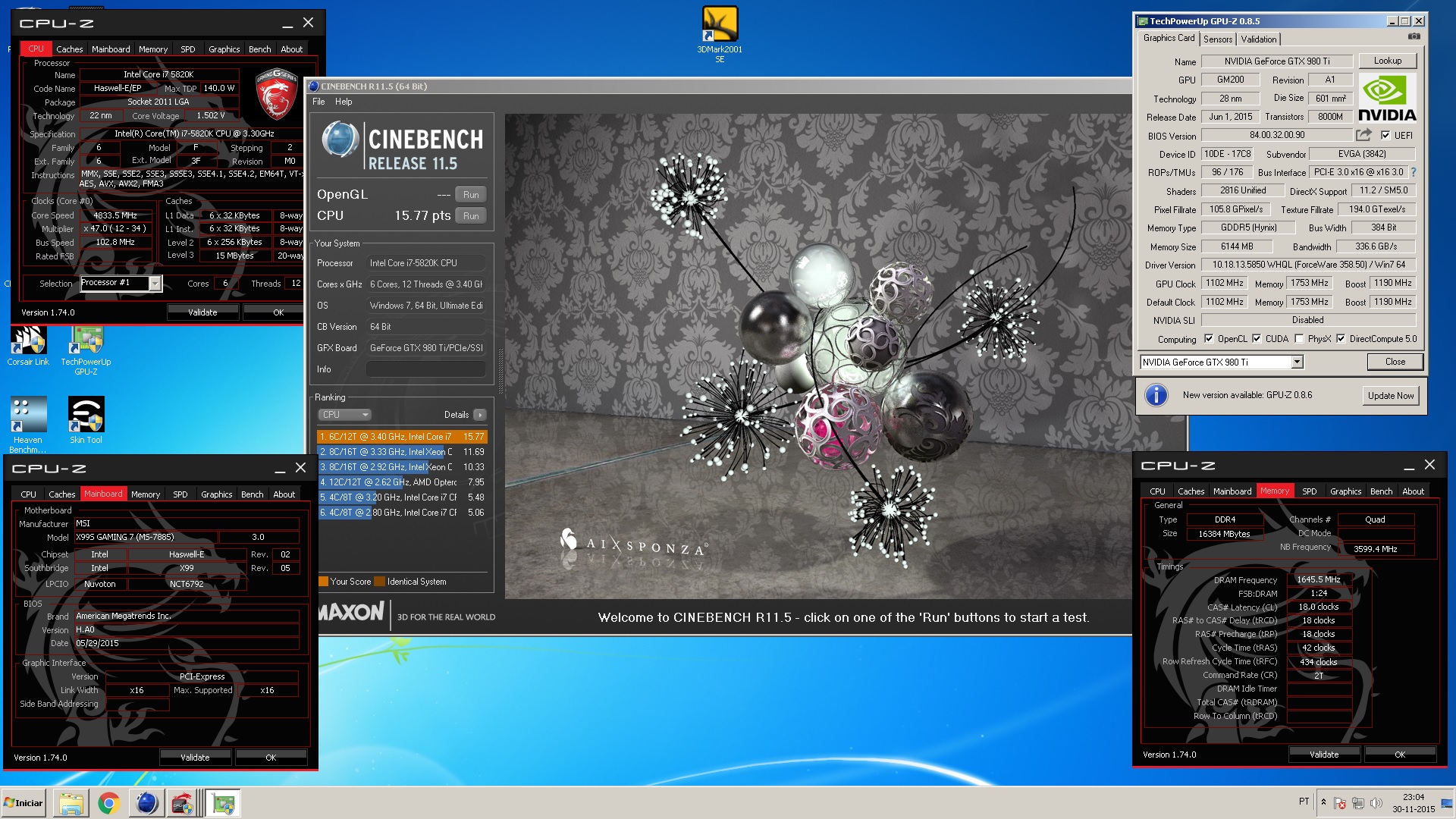Click the Cinebench Info input field

pos(426,369)
